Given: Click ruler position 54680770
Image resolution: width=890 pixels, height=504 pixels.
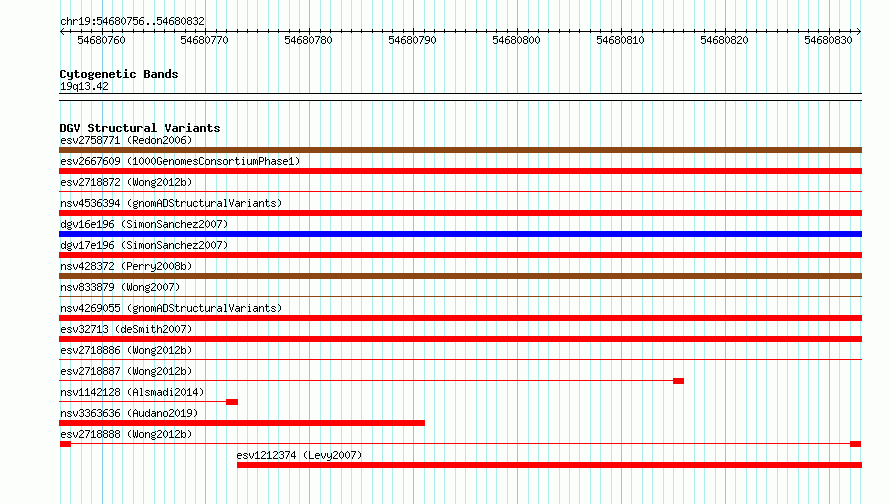Looking at the screenshot, I should pos(204,40).
